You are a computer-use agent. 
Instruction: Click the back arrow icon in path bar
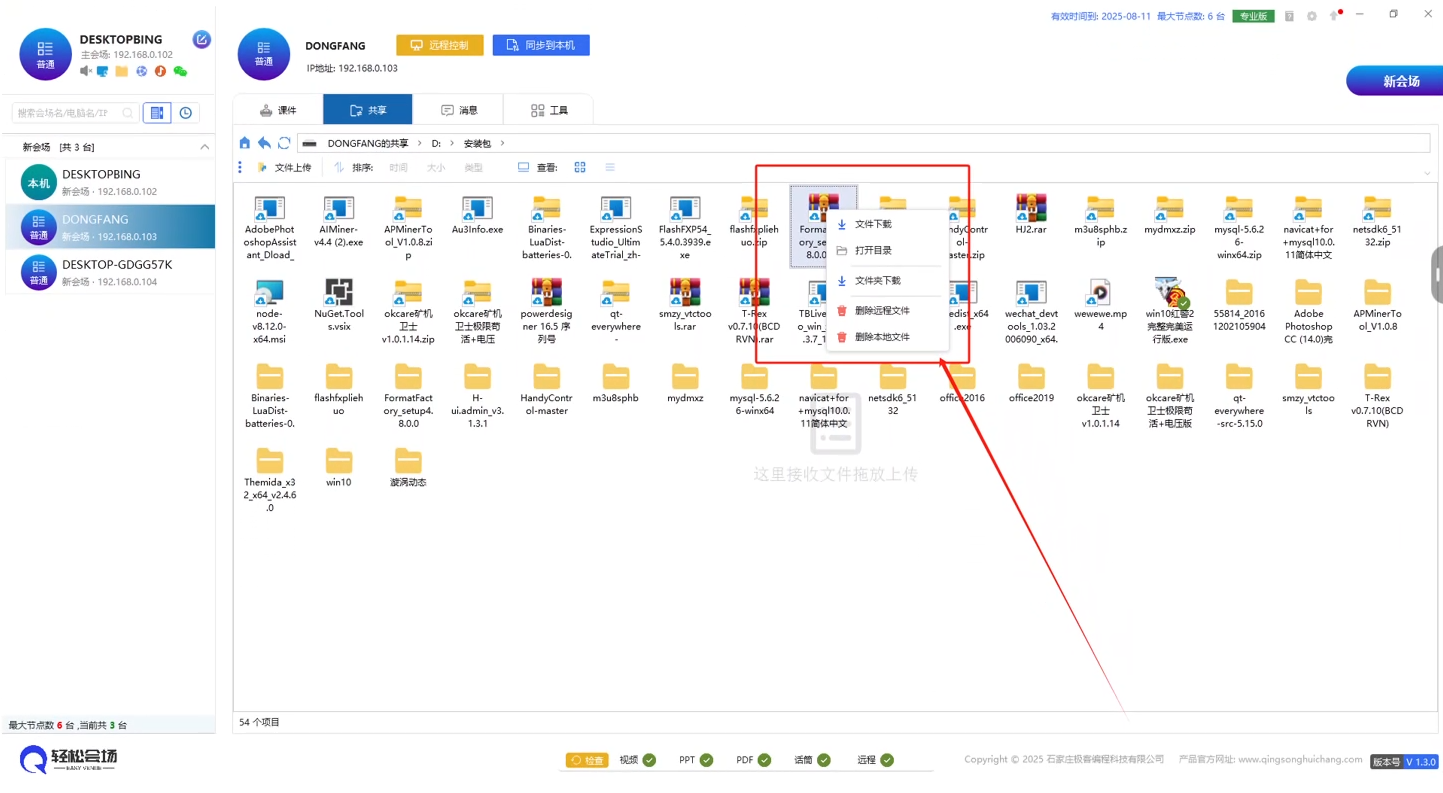(x=264, y=143)
